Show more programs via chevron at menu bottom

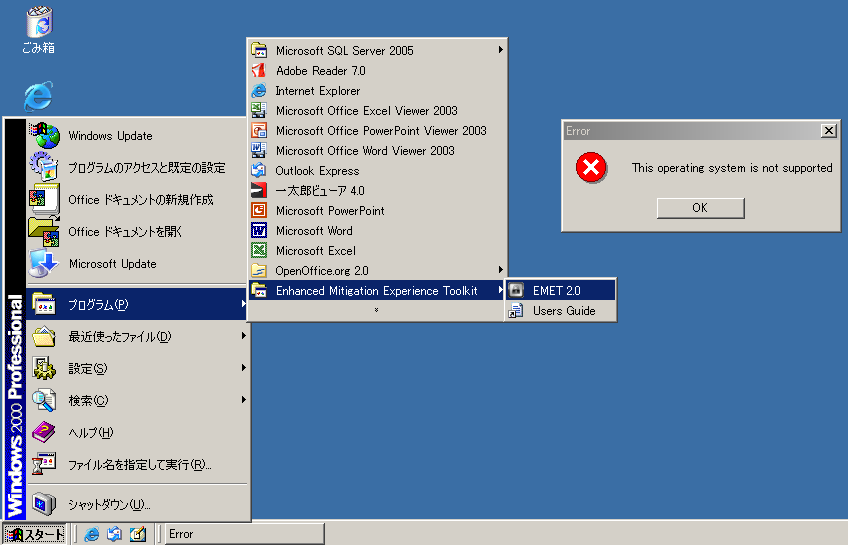(376, 310)
